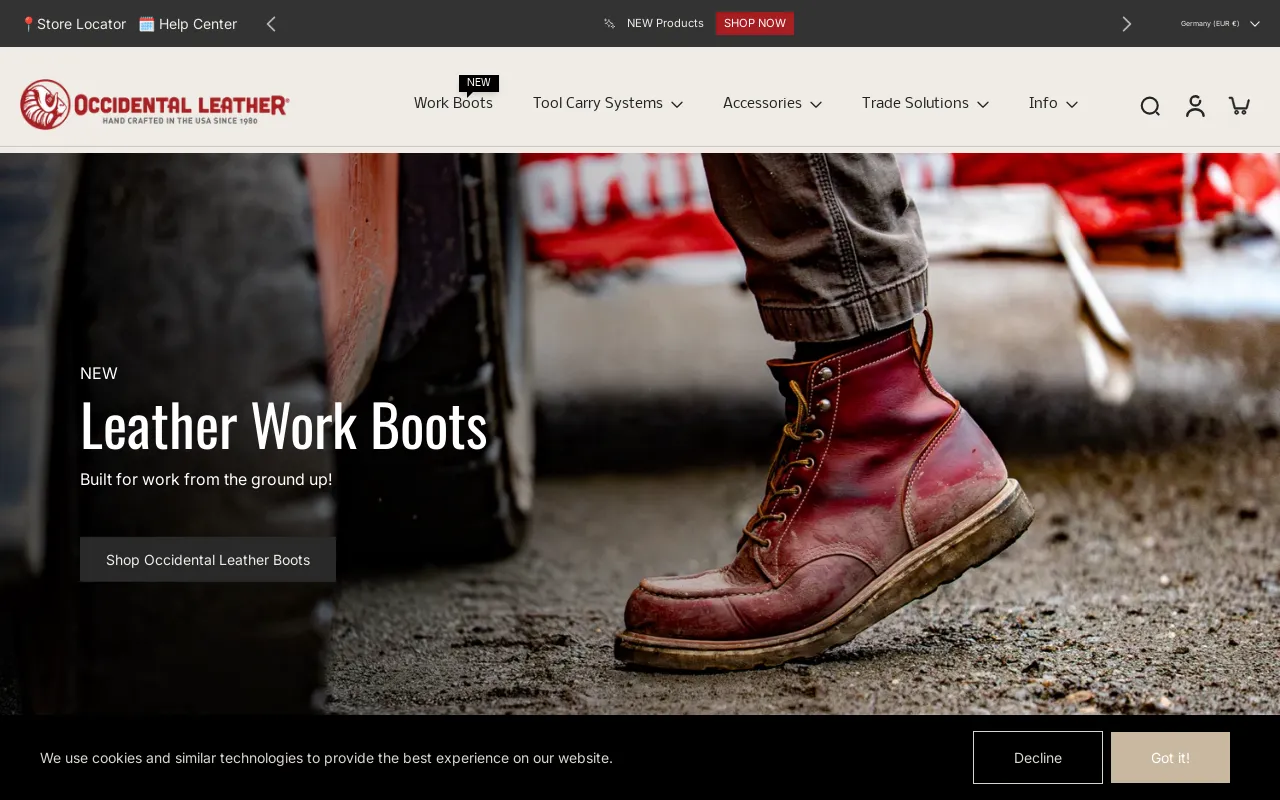Expand the Trade Solutions dropdown
Viewport: 1280px width, 800px height.
coord(924,103)
